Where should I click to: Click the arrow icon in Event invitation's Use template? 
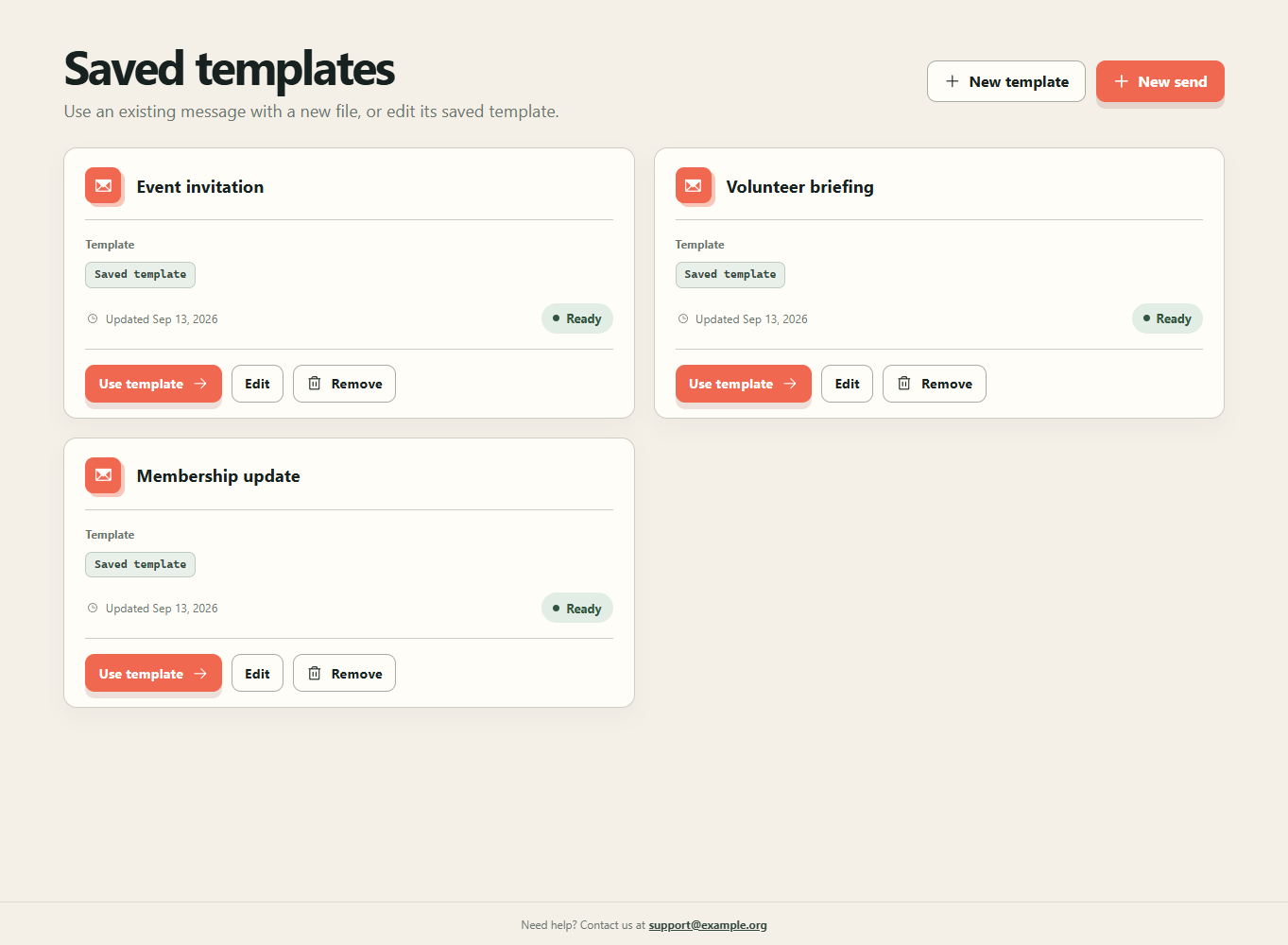[x=200, y=384]
